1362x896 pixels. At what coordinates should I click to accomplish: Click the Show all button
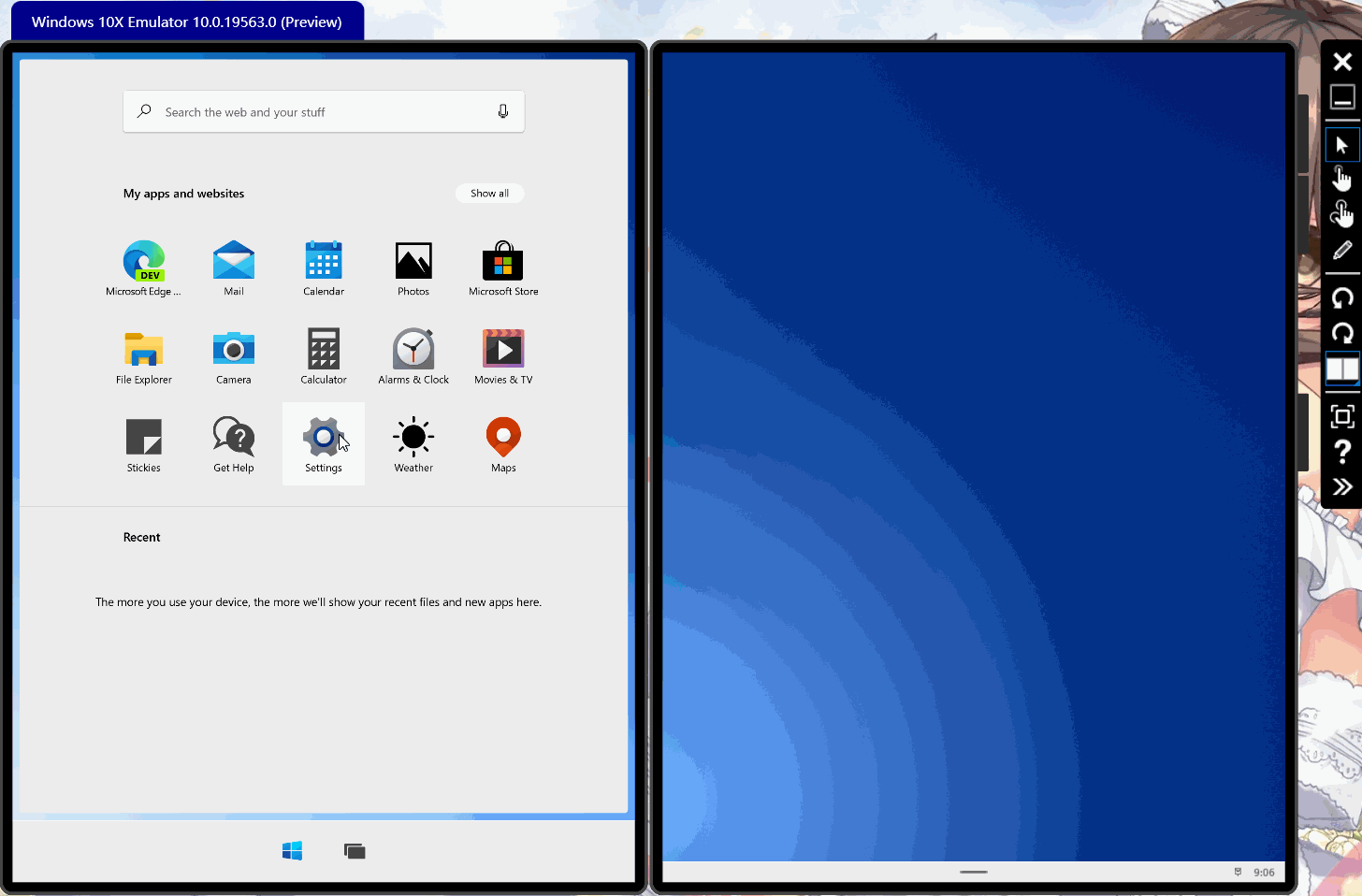click(x=489, y=193)
